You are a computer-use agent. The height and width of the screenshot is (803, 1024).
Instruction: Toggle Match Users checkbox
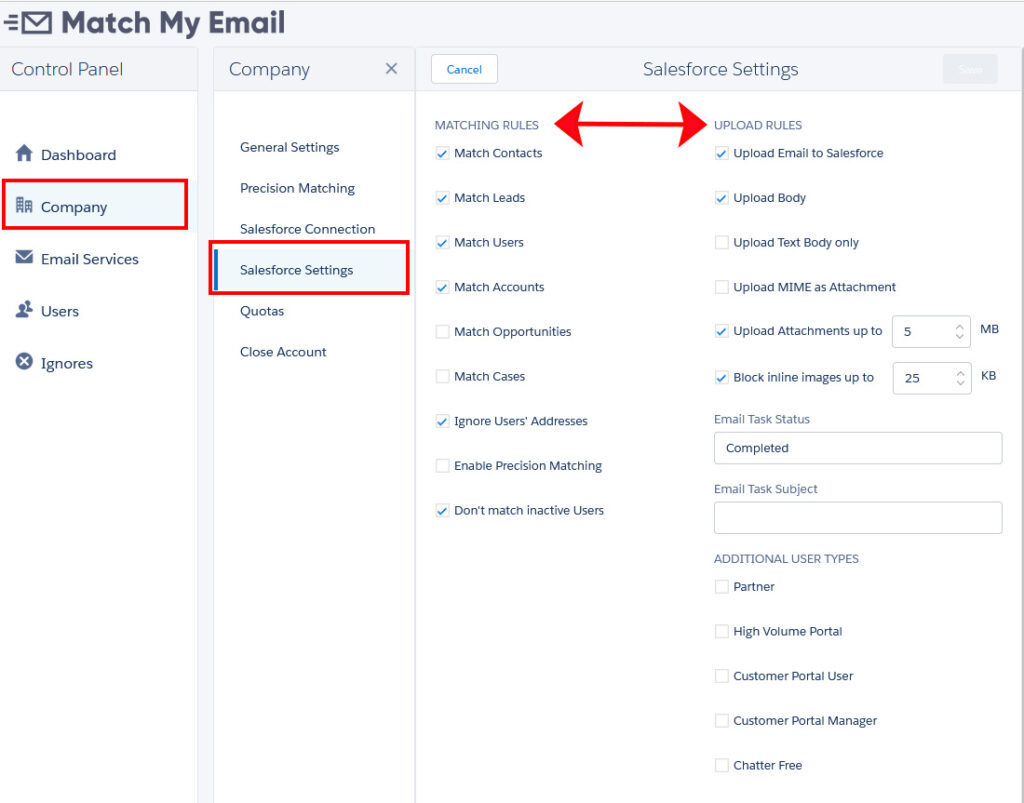point(442,243)
